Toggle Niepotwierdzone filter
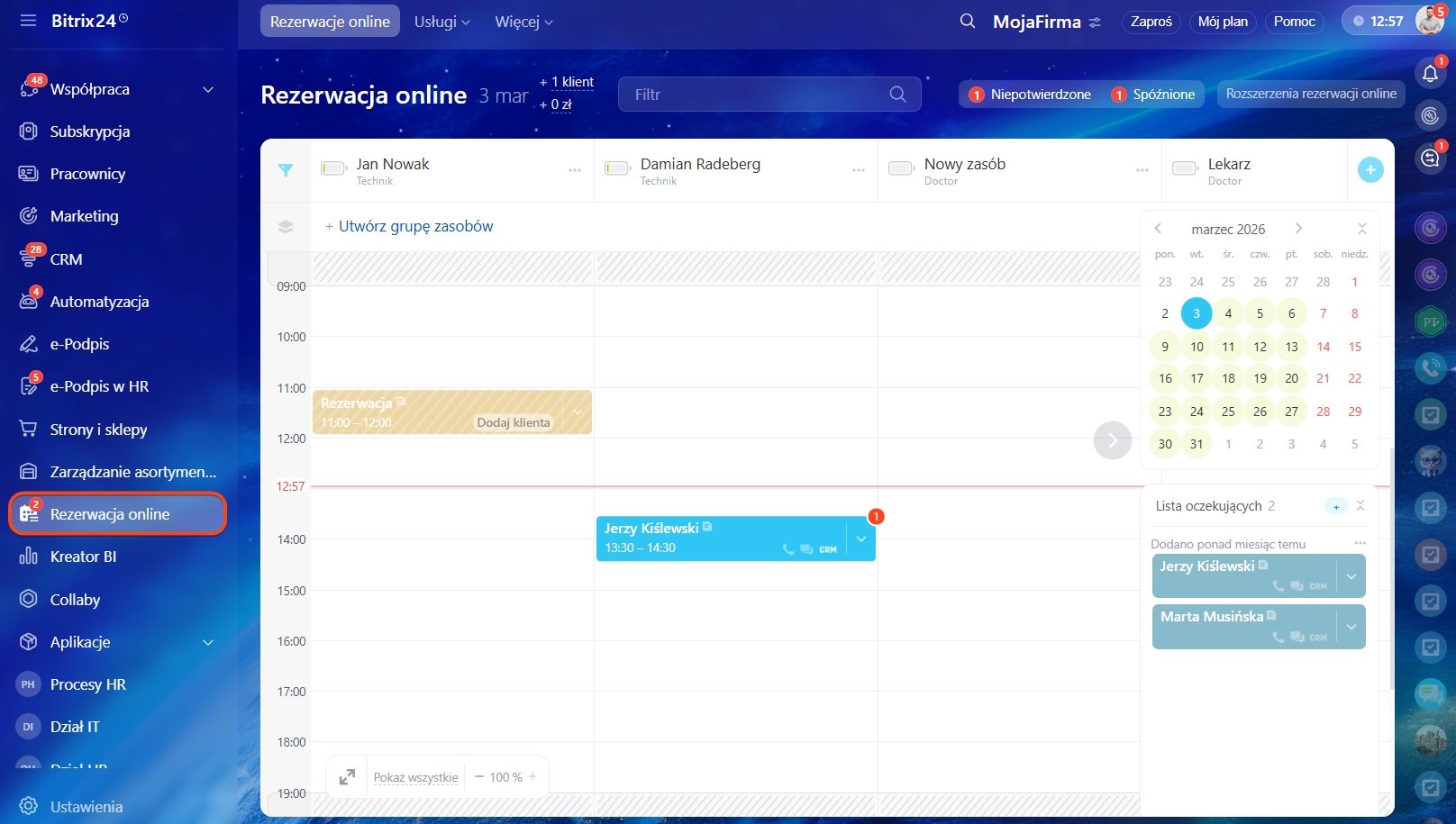This screenshot has height=824, width=1456. click(x=1030, y=95)
